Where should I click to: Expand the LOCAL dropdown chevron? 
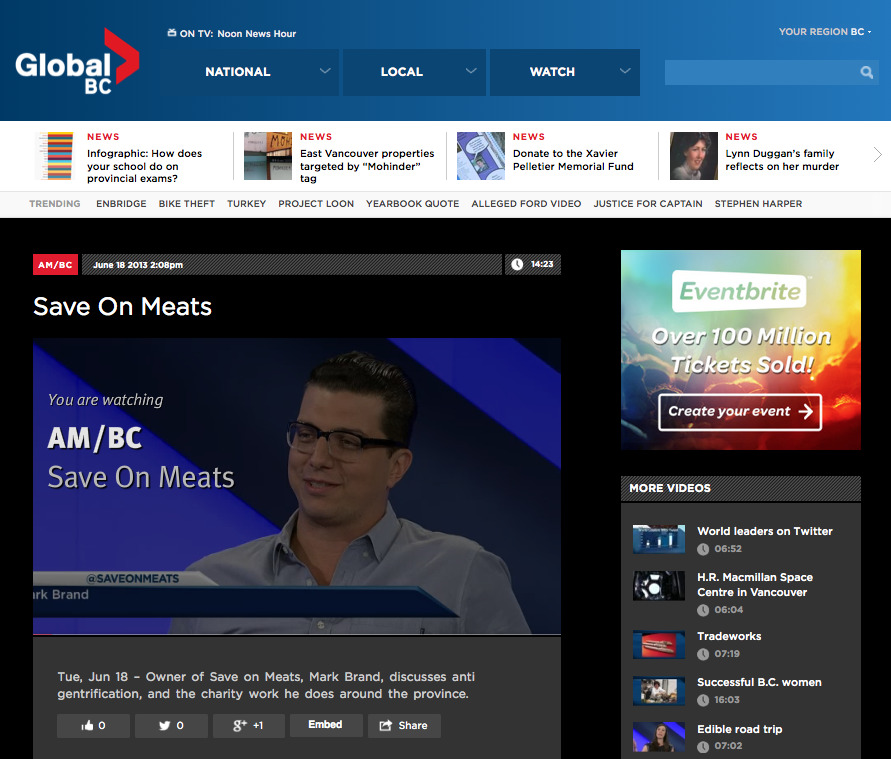471,71
